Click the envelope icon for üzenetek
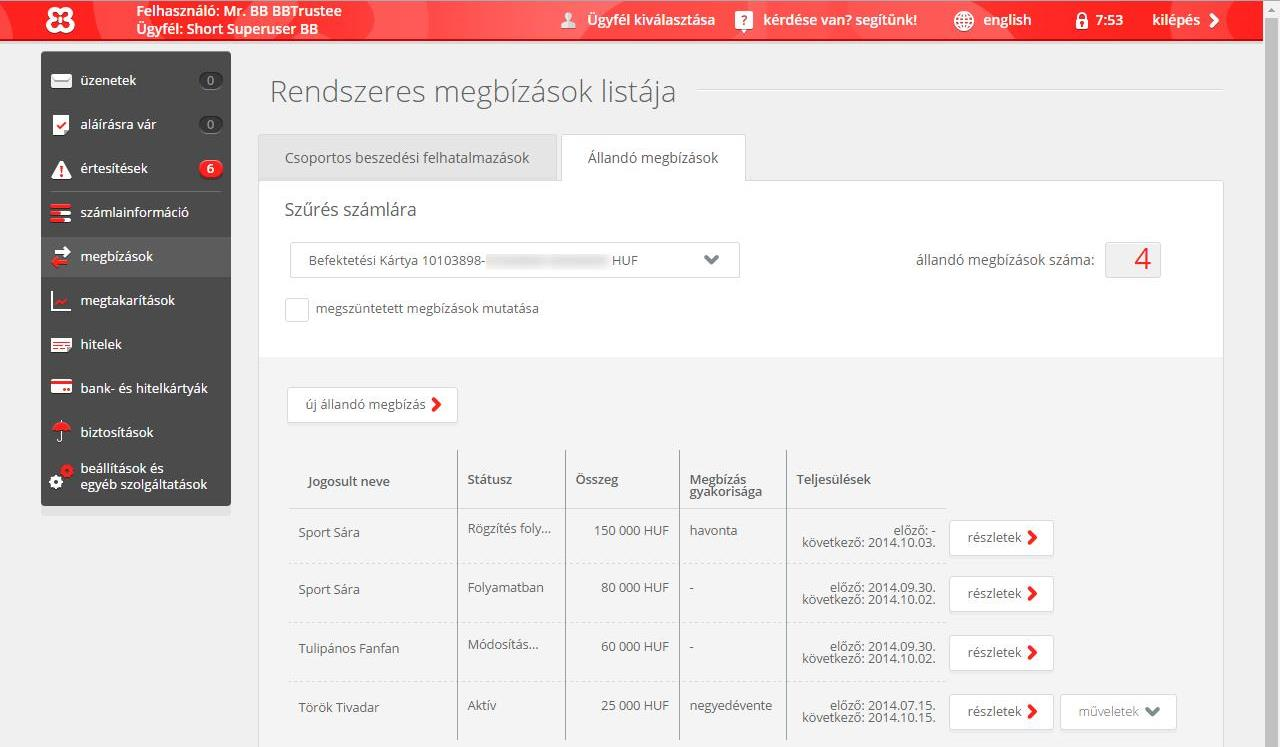This screenshot has height=747, width=1280. [61, 81]
